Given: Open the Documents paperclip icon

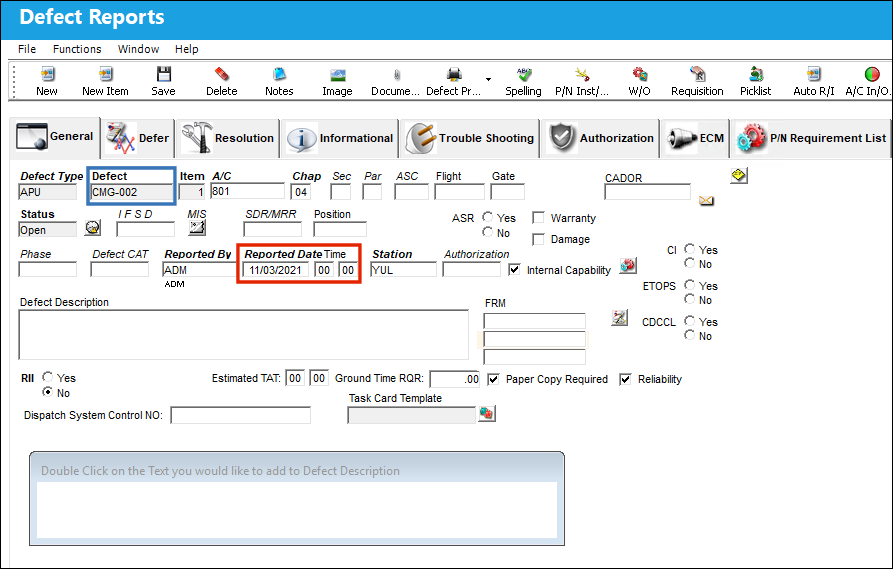Looking at the screenshot, I should [396, 75].
